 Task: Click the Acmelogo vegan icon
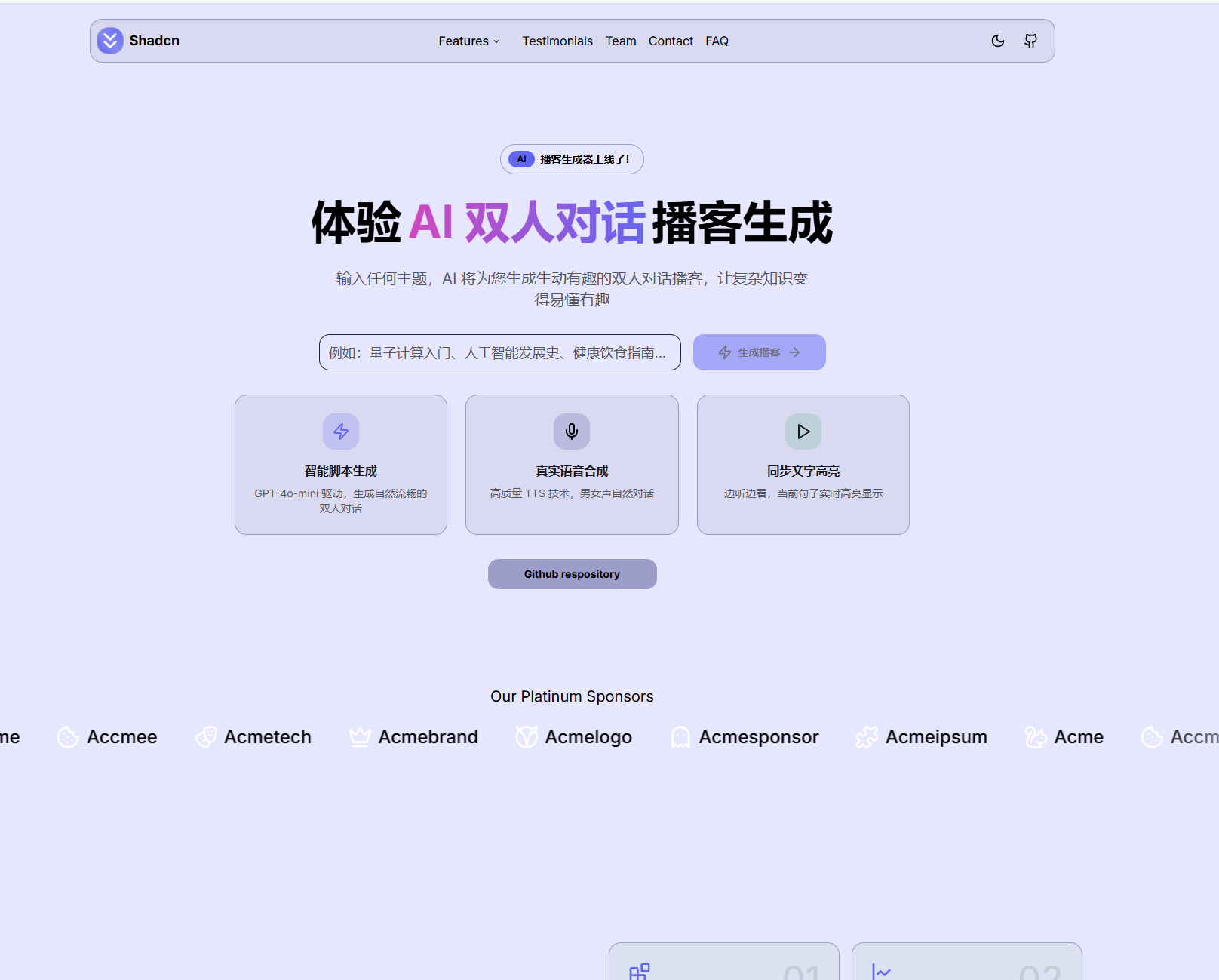pyautogui.click(x=527, y=737)
